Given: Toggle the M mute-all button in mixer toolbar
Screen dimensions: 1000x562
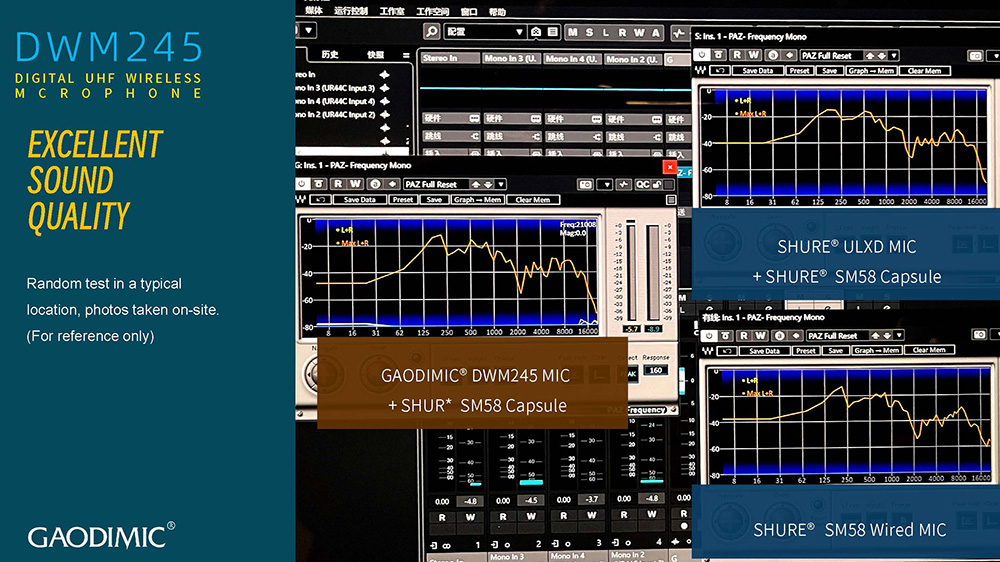Looking at the screenshot, I should tap(573, 32).
